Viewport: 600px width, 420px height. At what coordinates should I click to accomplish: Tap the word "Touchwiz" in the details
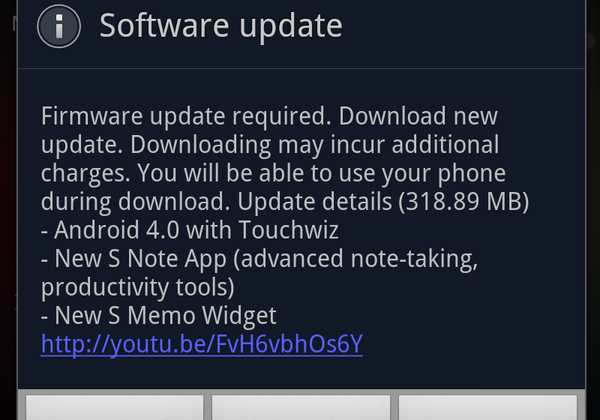(289, 230)
